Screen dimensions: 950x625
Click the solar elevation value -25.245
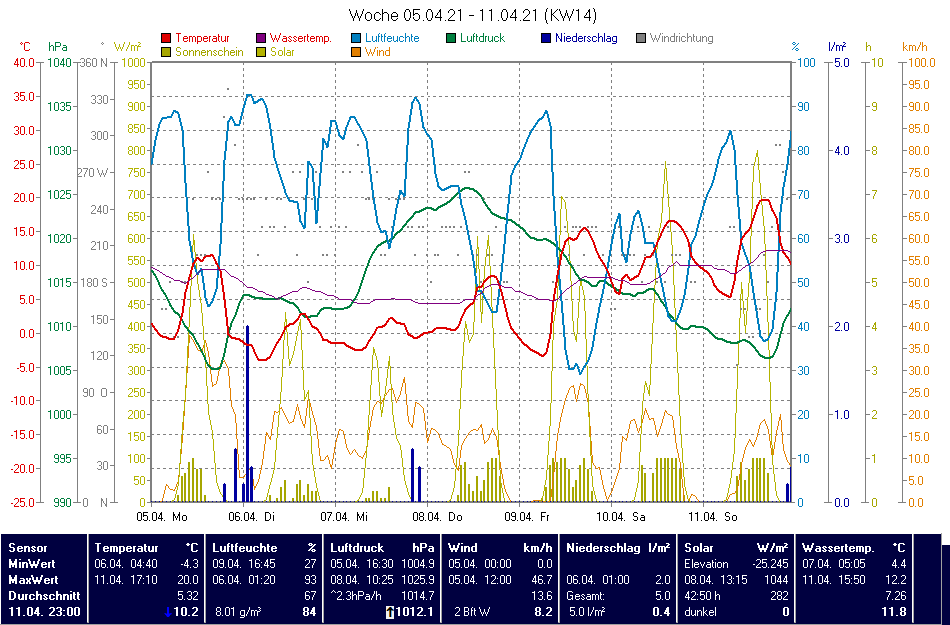769,564
